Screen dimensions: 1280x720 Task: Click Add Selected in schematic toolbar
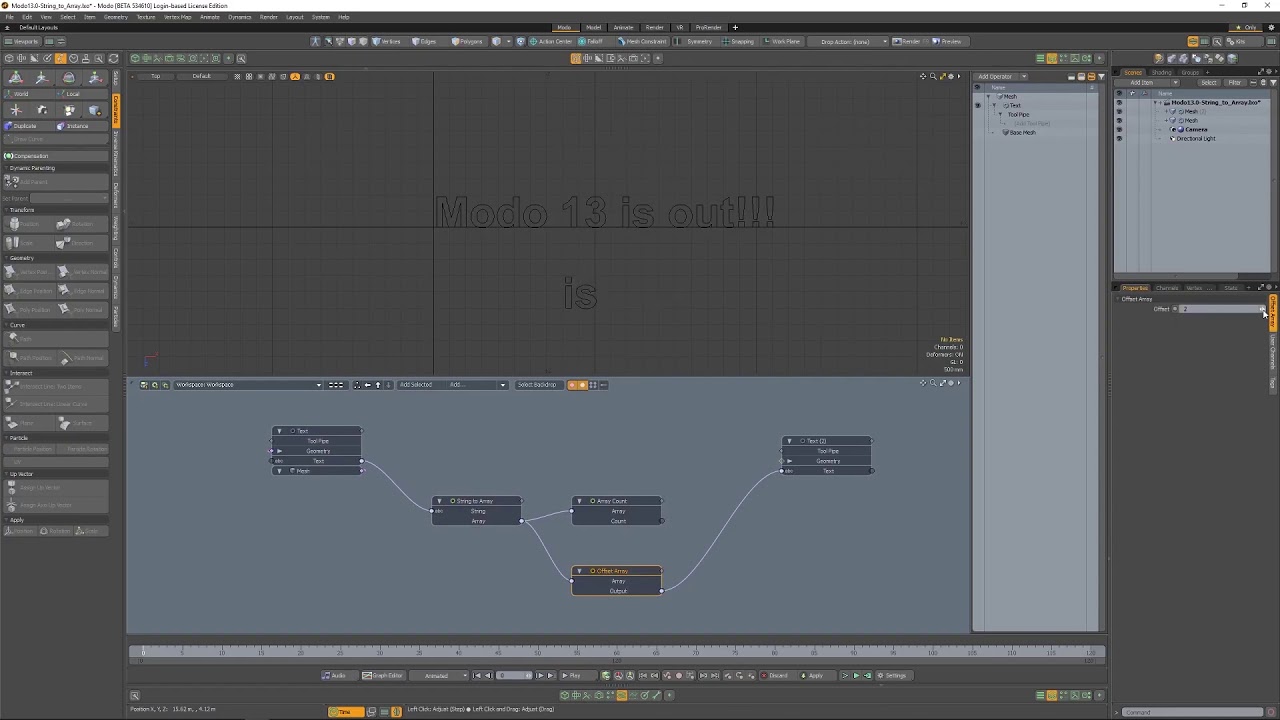416,385
